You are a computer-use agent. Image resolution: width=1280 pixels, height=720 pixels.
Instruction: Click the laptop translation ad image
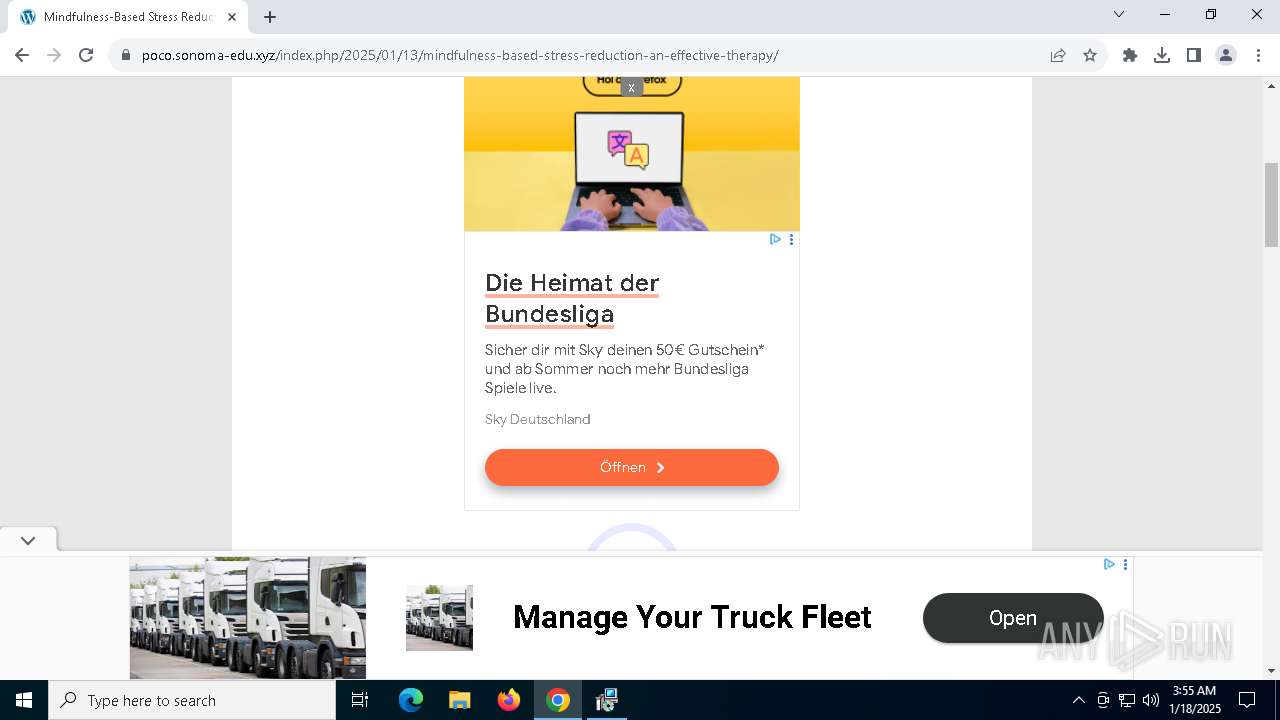[x=632, y=154]
